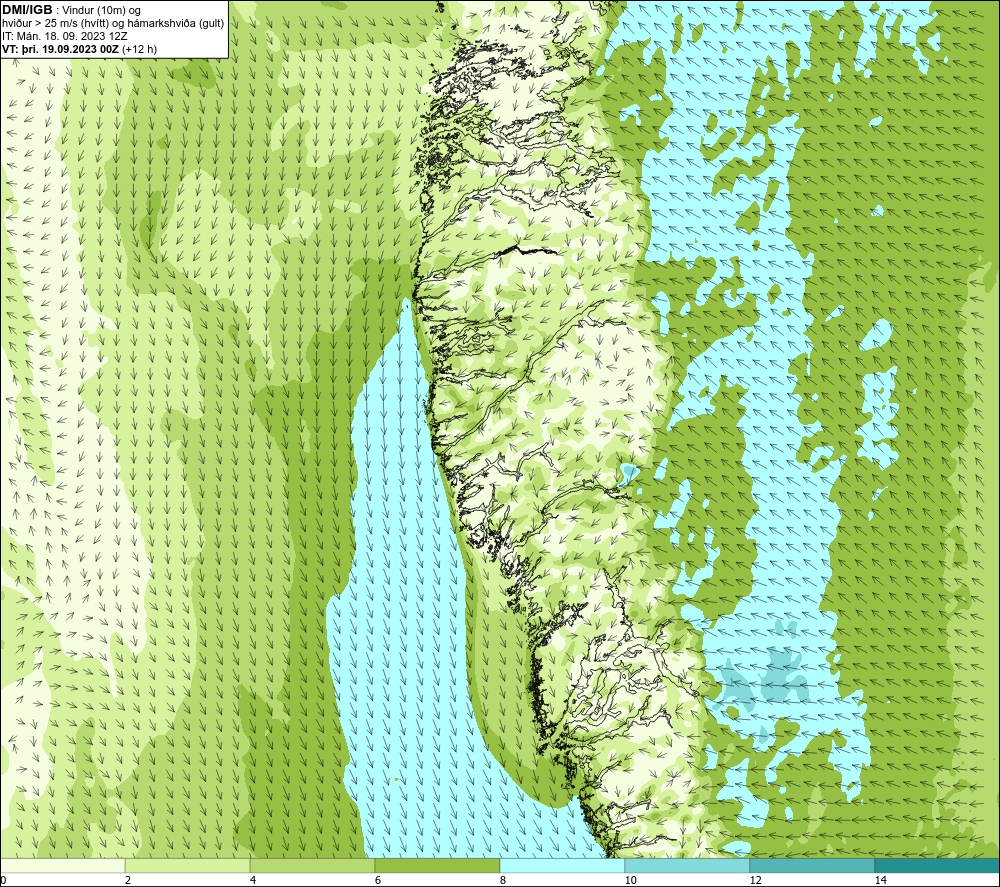Image resolution: width=1000 pixels, height=887 pixels.
Task: Select the 'Vindur (10m) og' label
Action: 101,10
